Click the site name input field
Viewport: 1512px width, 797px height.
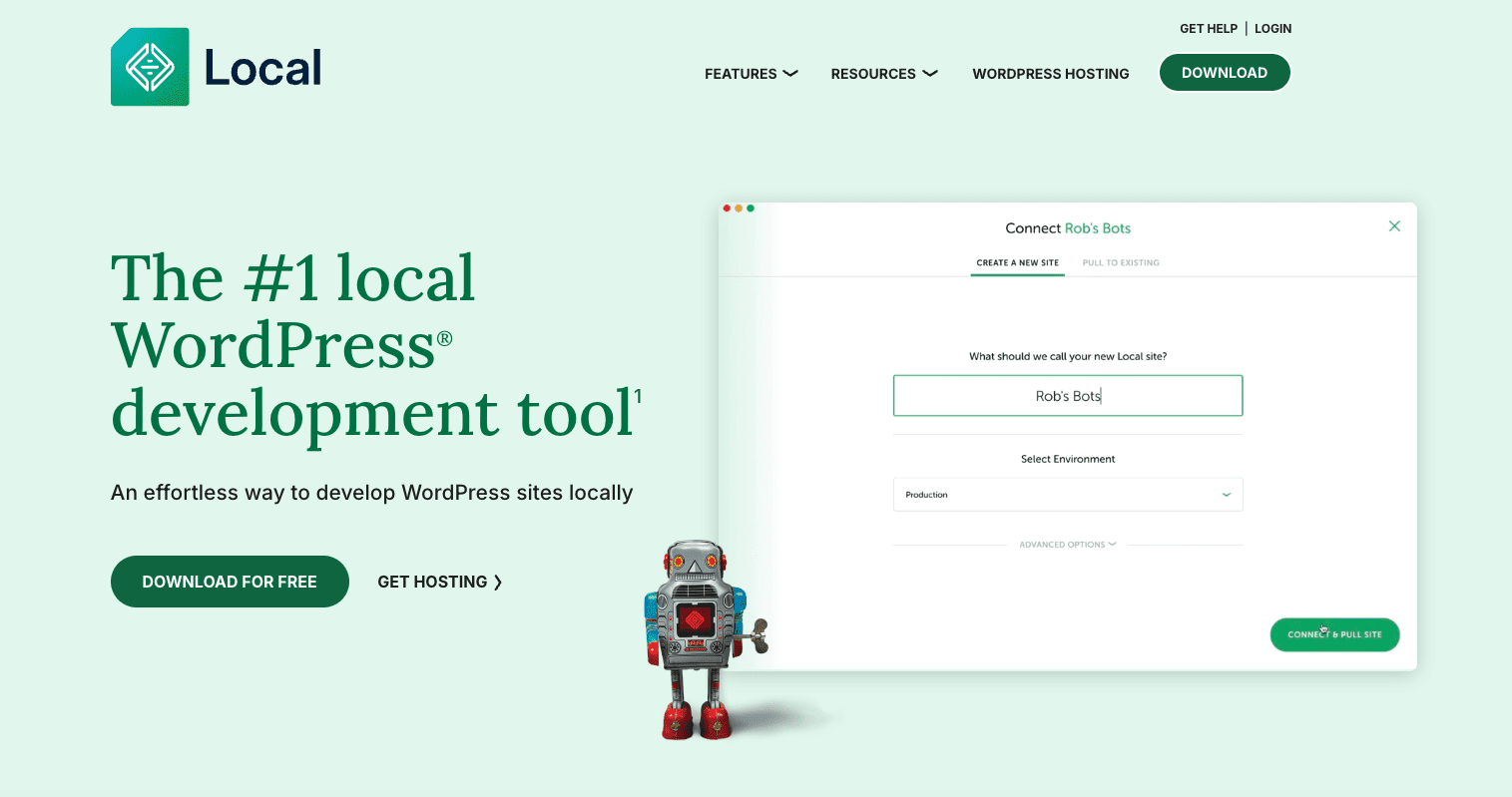tap(1068, 396)
